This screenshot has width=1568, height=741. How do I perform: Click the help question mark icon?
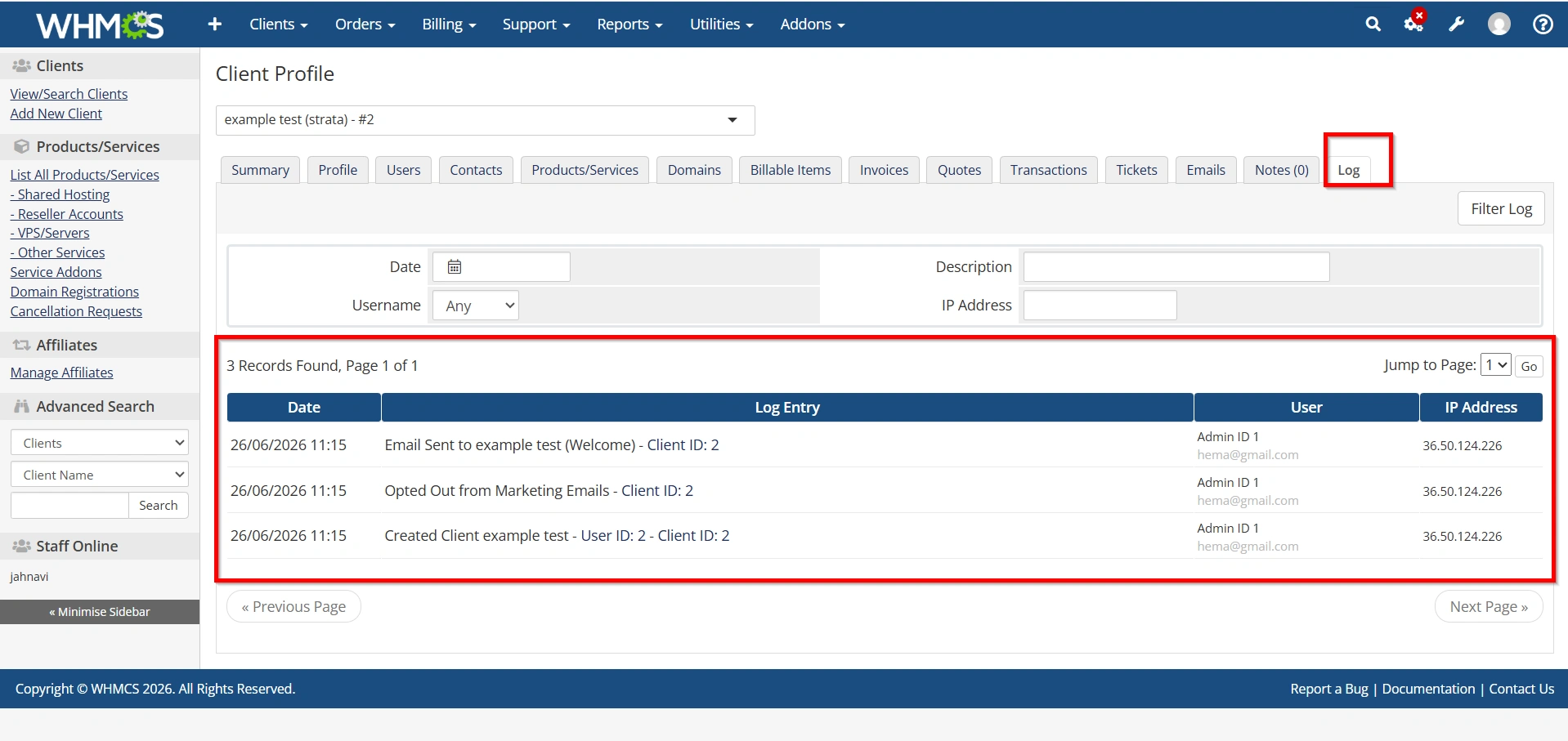1543,25
